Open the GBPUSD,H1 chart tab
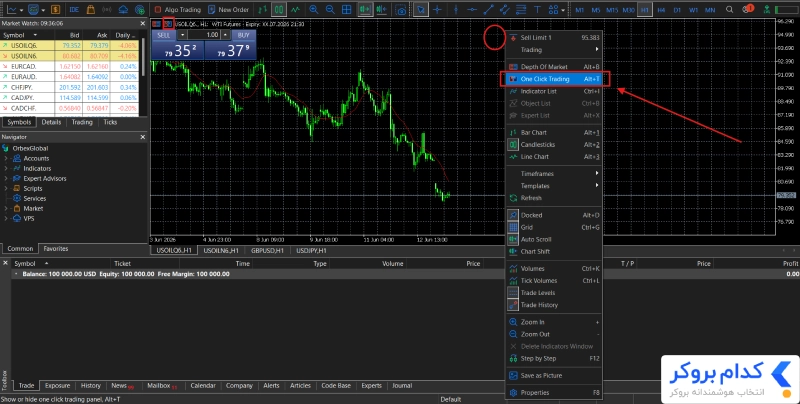 click(267, 250)
